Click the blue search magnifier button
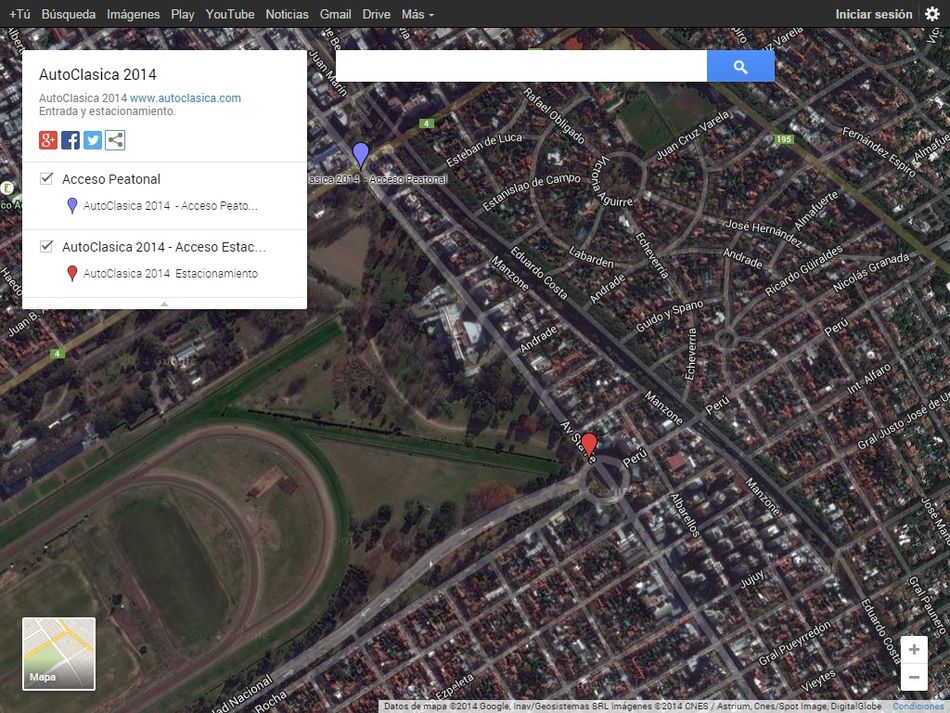The image size is (950, 713). click(740, 66)
